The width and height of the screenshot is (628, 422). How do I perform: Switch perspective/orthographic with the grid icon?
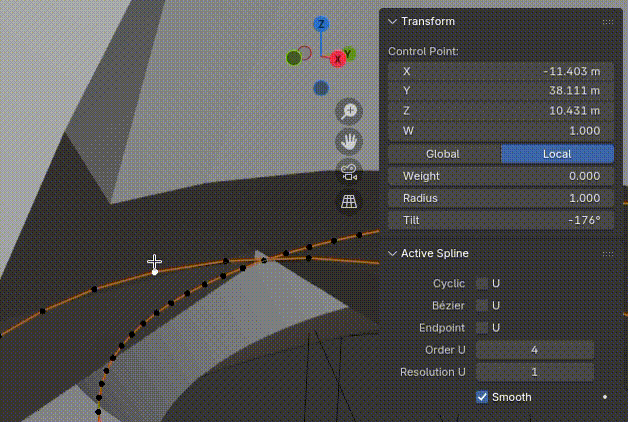pos(349,201)
